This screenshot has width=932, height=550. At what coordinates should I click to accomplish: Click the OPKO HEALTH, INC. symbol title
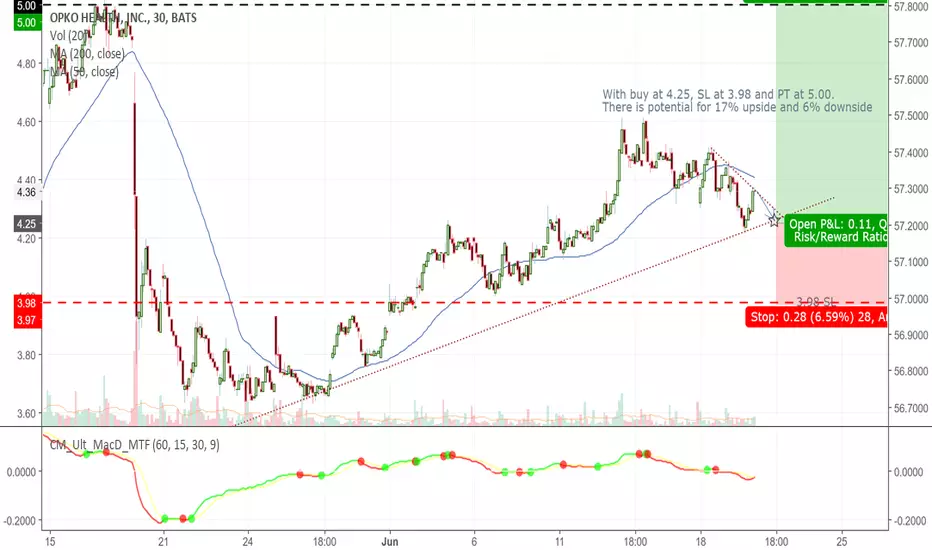click(x=123, y=18)
